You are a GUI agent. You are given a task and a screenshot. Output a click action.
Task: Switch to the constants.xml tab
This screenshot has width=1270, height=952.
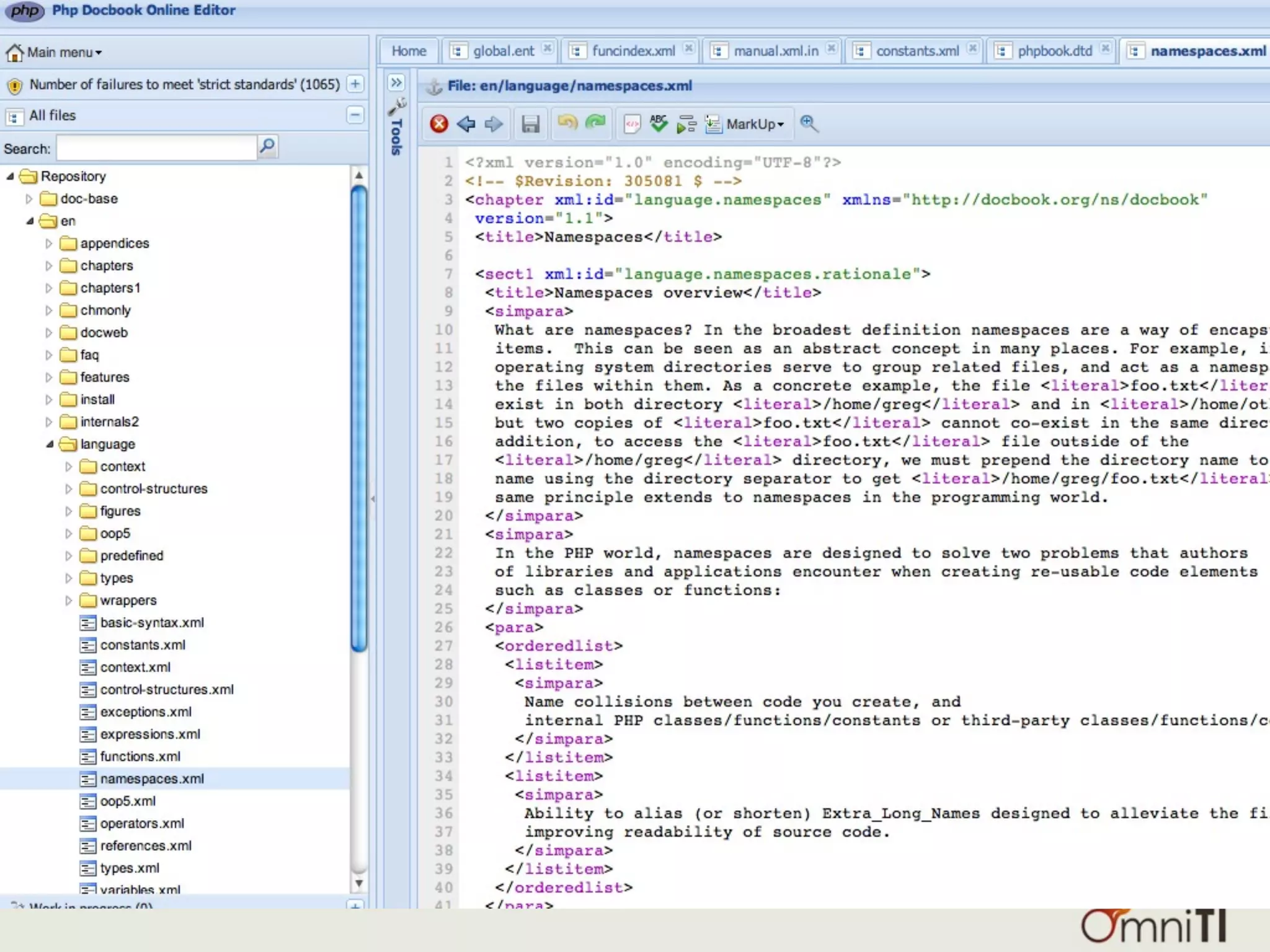point(917,51)
